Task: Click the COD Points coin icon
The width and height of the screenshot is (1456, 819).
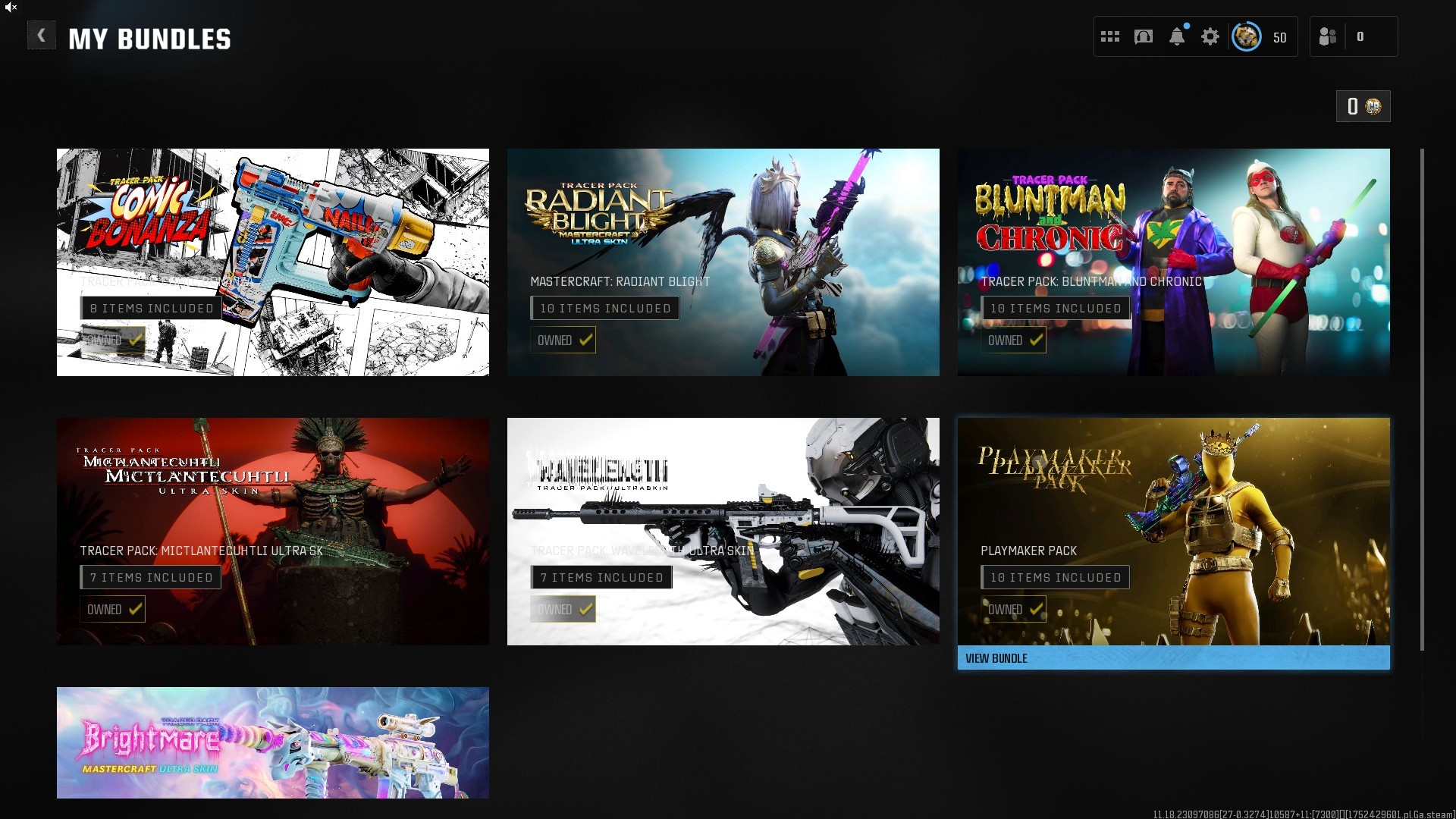Action: pyautogui.click(x=1373, y=106)
